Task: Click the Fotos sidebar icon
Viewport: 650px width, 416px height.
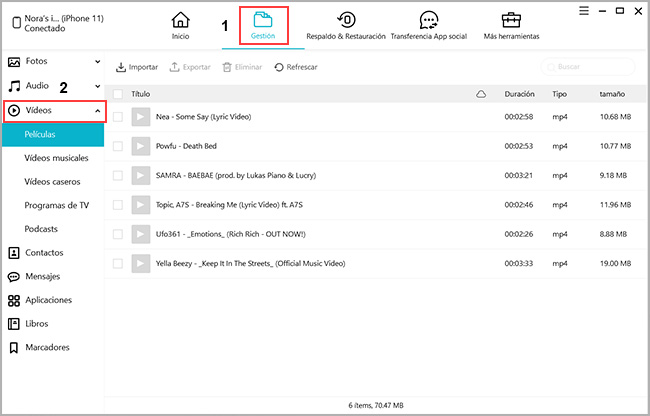Action: (x=14, y=62)
